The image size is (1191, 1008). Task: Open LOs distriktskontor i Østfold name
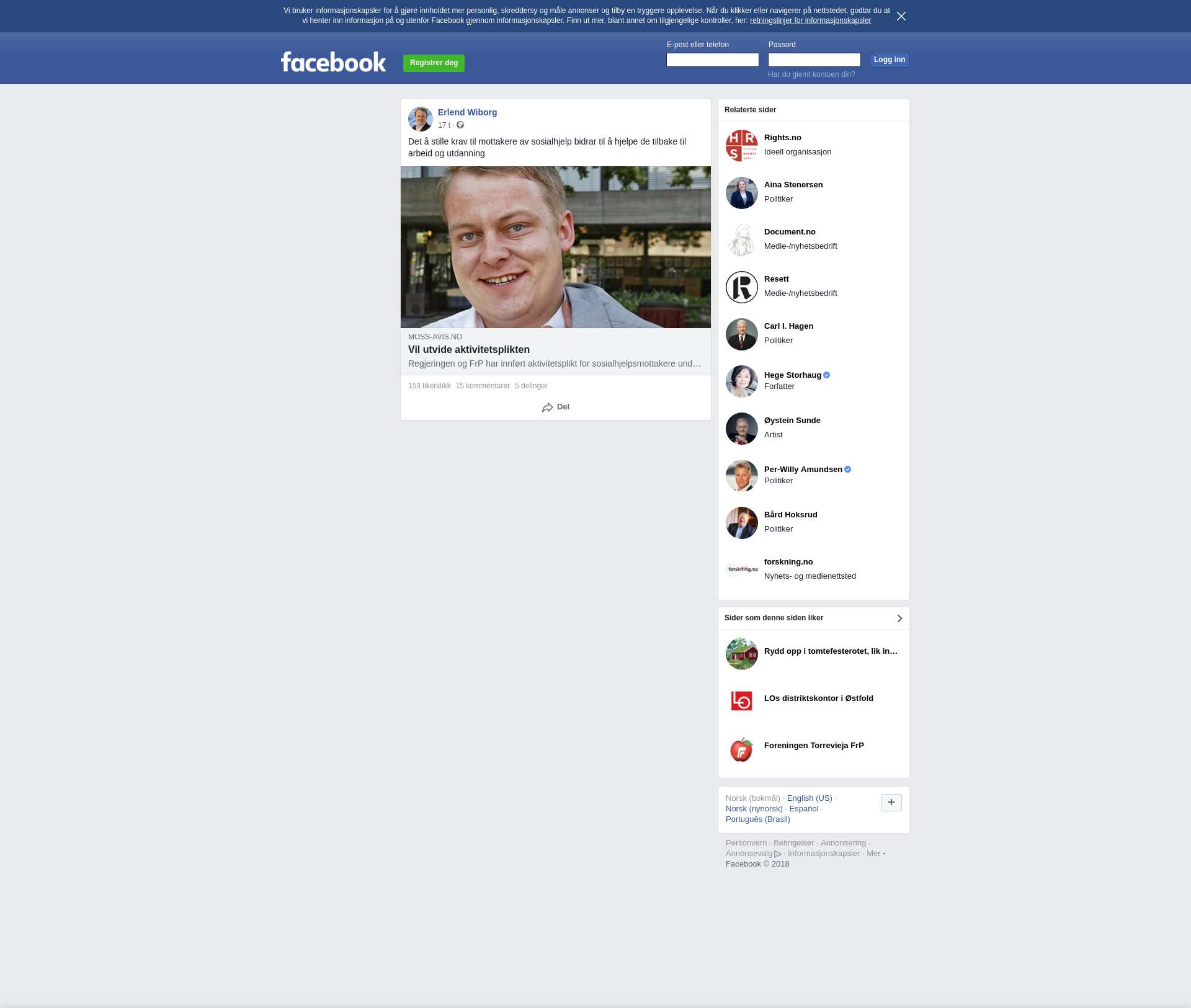point(819,698)
